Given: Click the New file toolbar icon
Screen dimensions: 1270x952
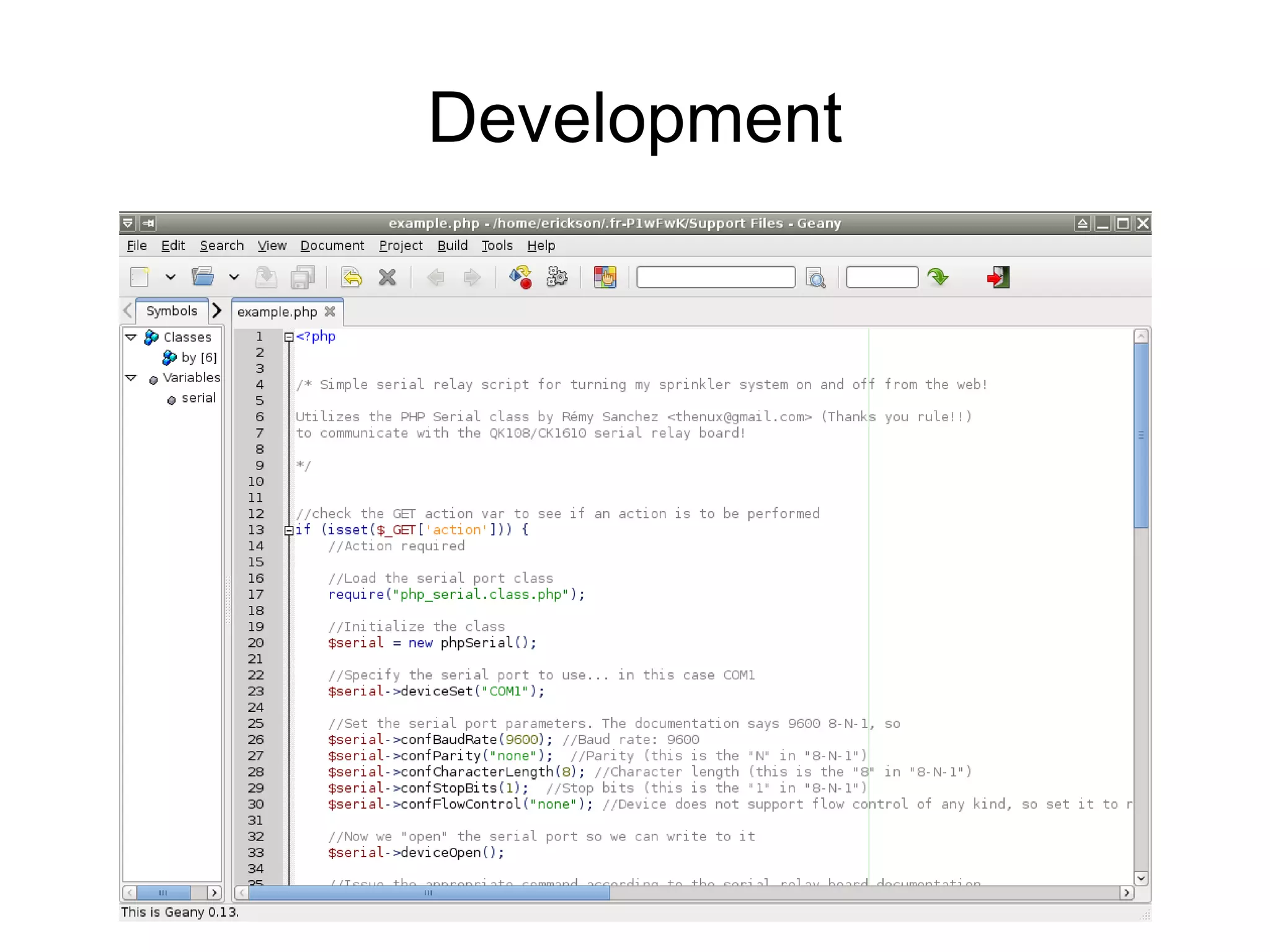Looking at the screenshot, I should (x=140, y=277).
